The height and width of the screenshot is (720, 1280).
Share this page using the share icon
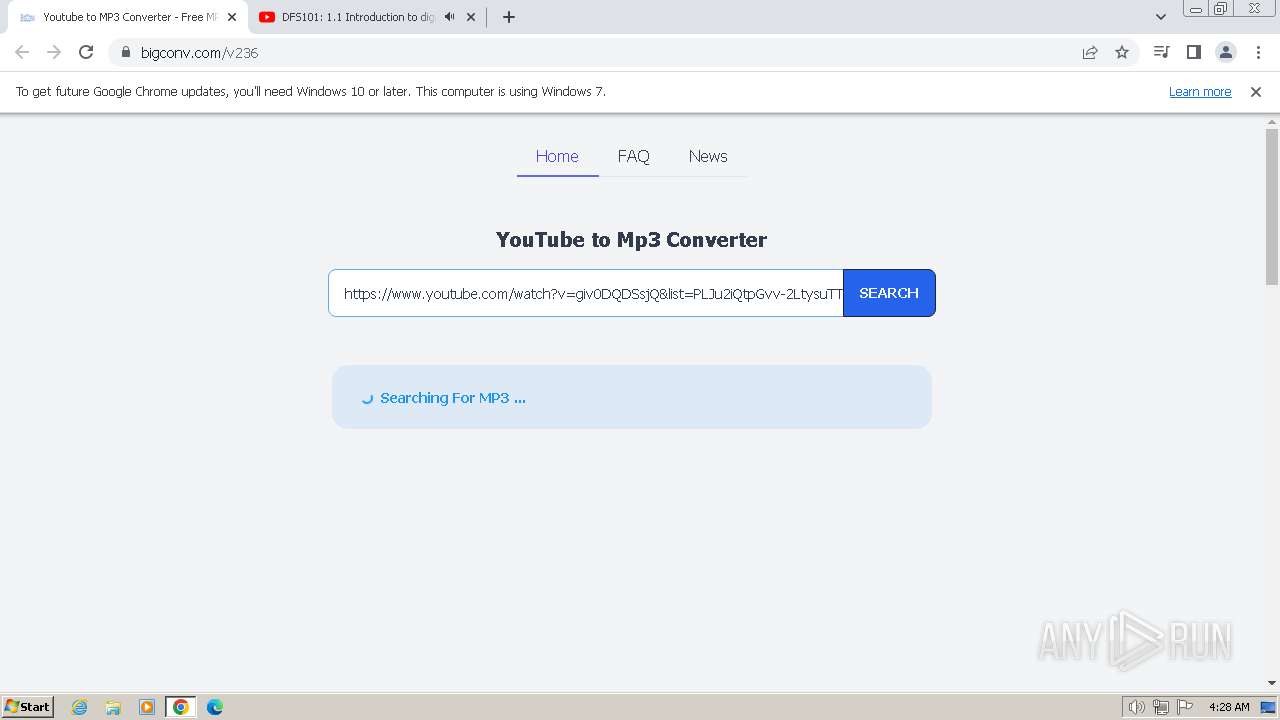(1090, 52)
